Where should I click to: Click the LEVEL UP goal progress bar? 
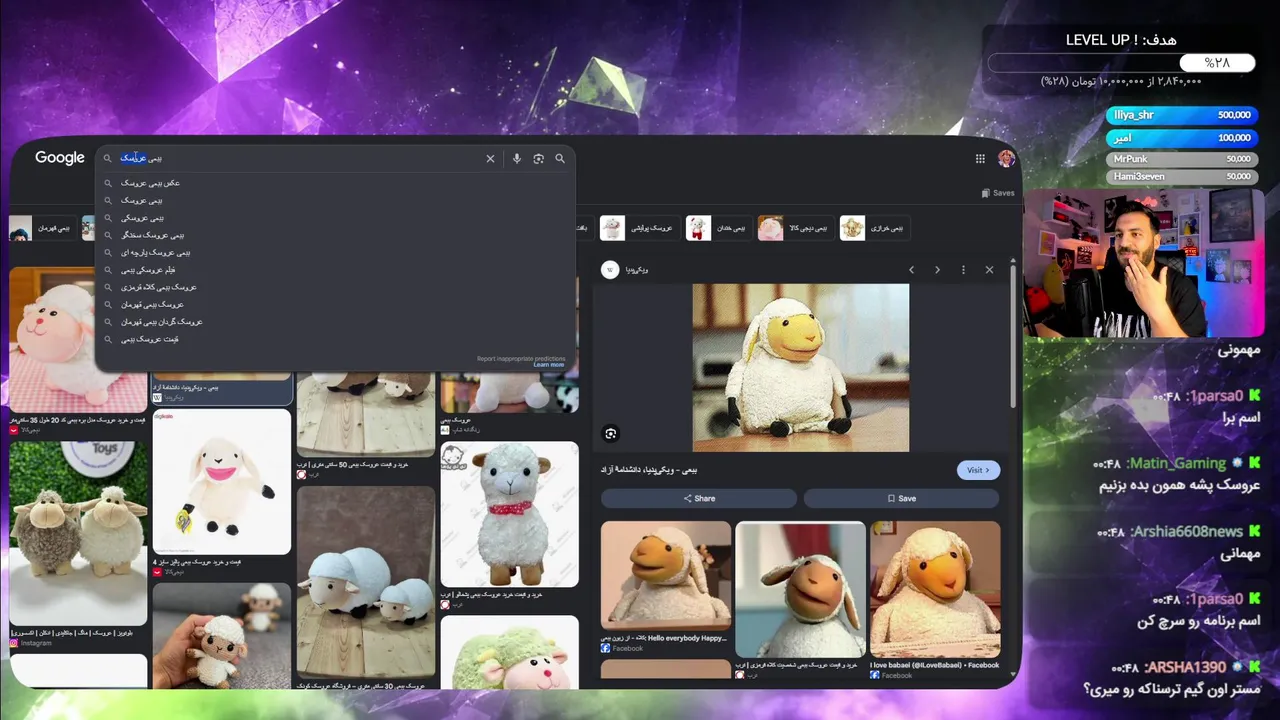(1121, 63)
